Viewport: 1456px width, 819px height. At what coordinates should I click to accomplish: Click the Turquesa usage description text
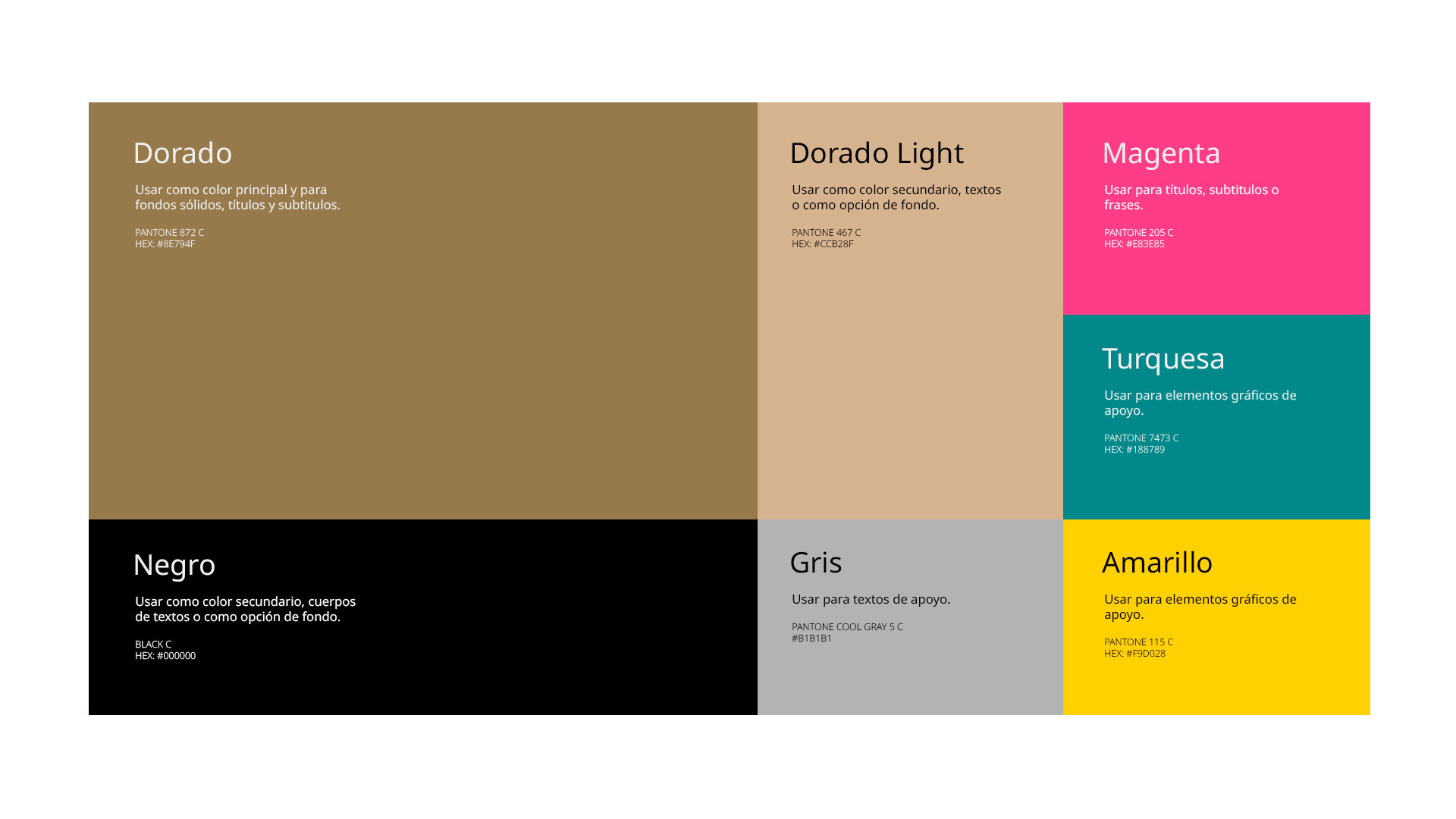[x=1200, y=403]
